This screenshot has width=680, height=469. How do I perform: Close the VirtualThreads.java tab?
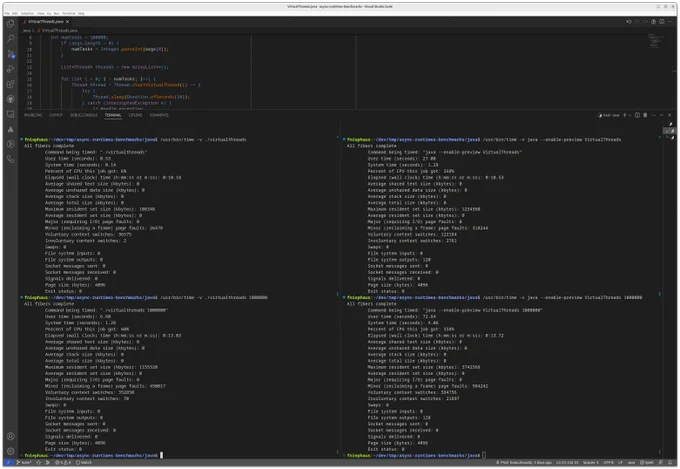tap(67, 21)
